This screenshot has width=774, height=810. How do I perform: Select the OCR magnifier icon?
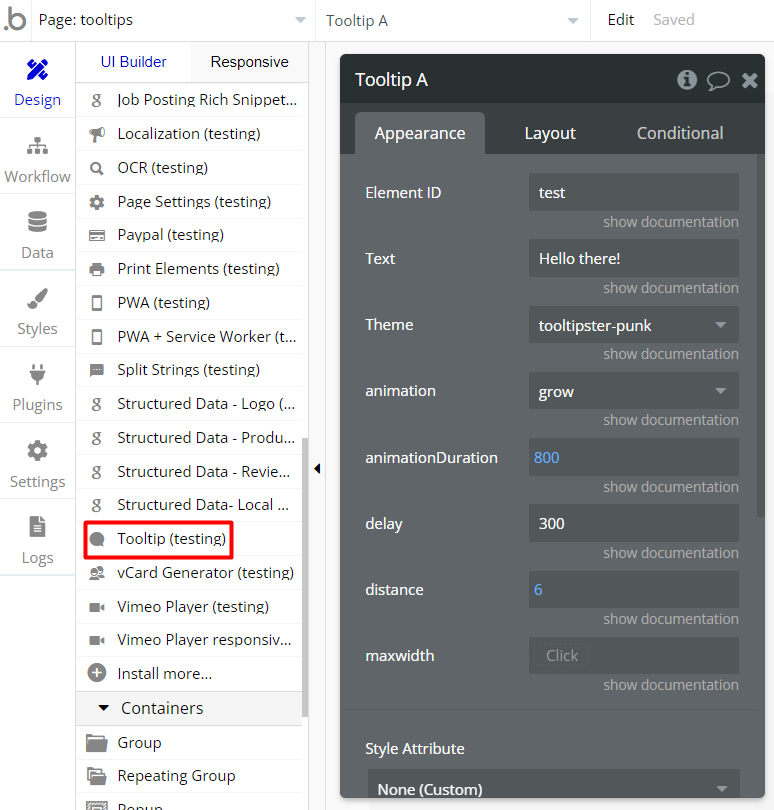point(97,168)
